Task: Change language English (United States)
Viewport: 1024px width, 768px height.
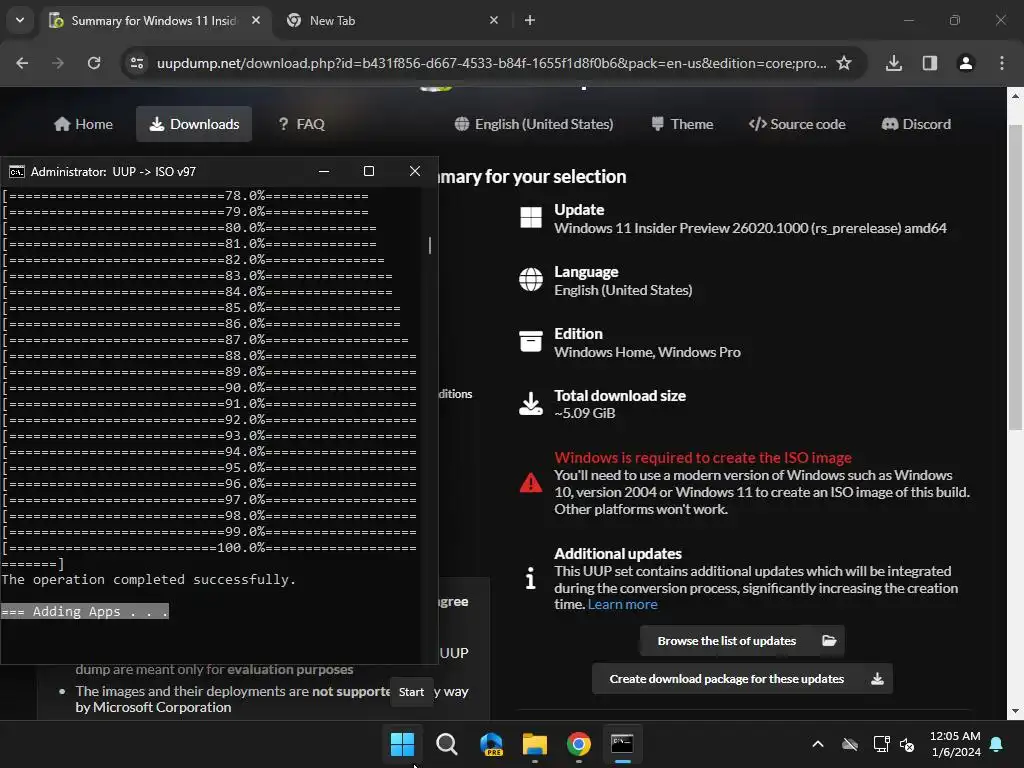Action: coord(534,124)
